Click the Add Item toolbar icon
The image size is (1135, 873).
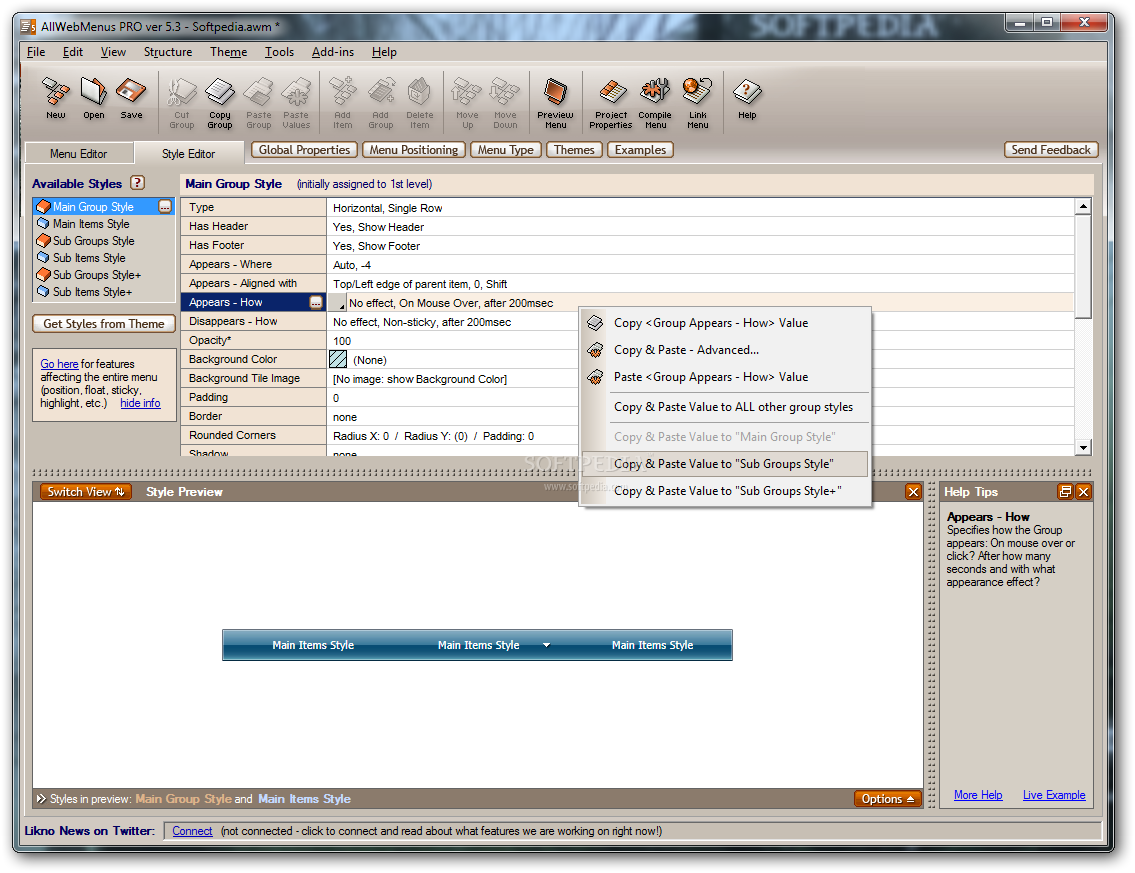342,104
